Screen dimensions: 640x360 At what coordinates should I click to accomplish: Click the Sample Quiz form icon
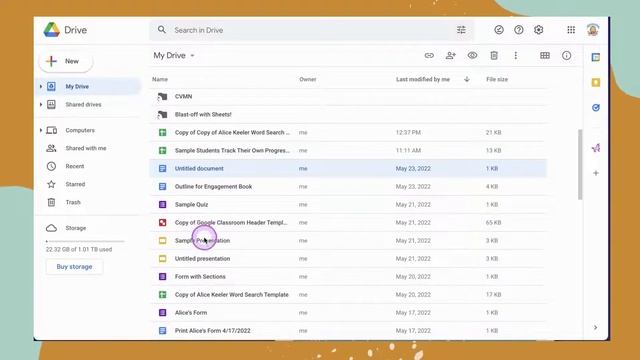(162, 204)
